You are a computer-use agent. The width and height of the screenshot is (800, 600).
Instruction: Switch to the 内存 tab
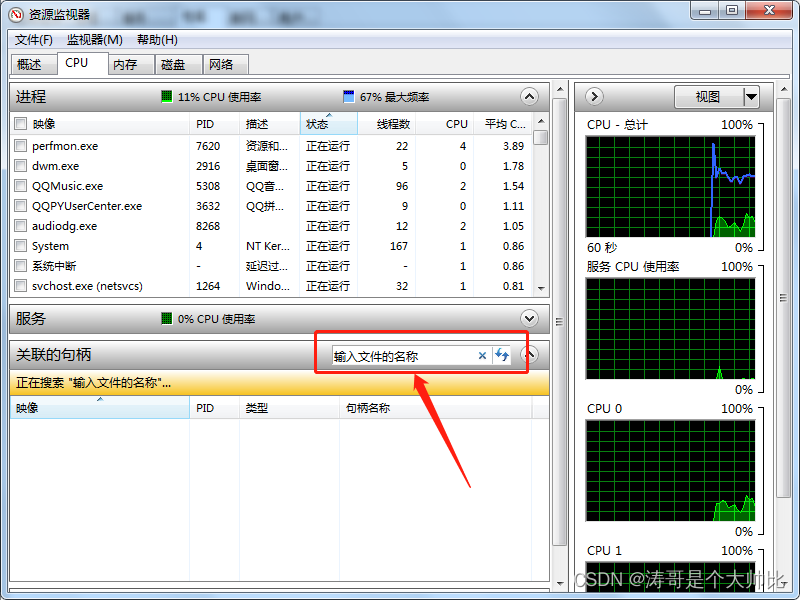pyautogui.click(x=128, y=63)
